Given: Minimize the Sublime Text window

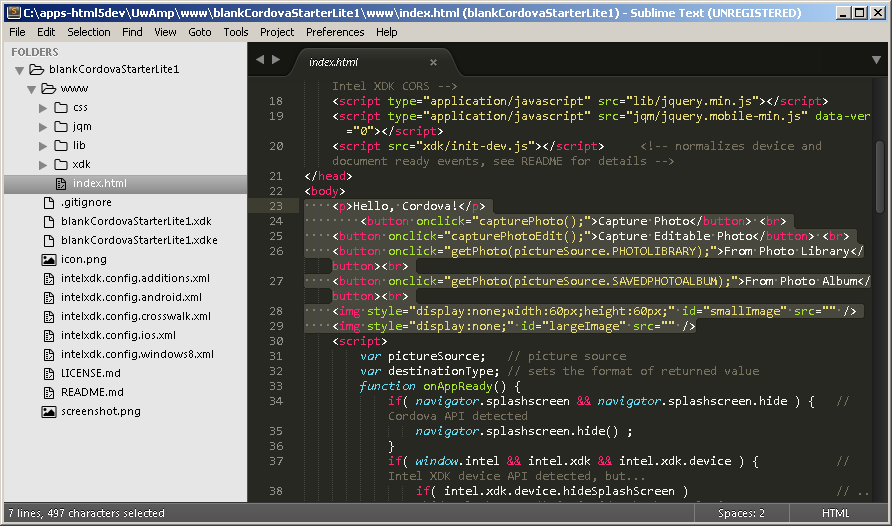Looking at the screenshot, I should [844, 13].
